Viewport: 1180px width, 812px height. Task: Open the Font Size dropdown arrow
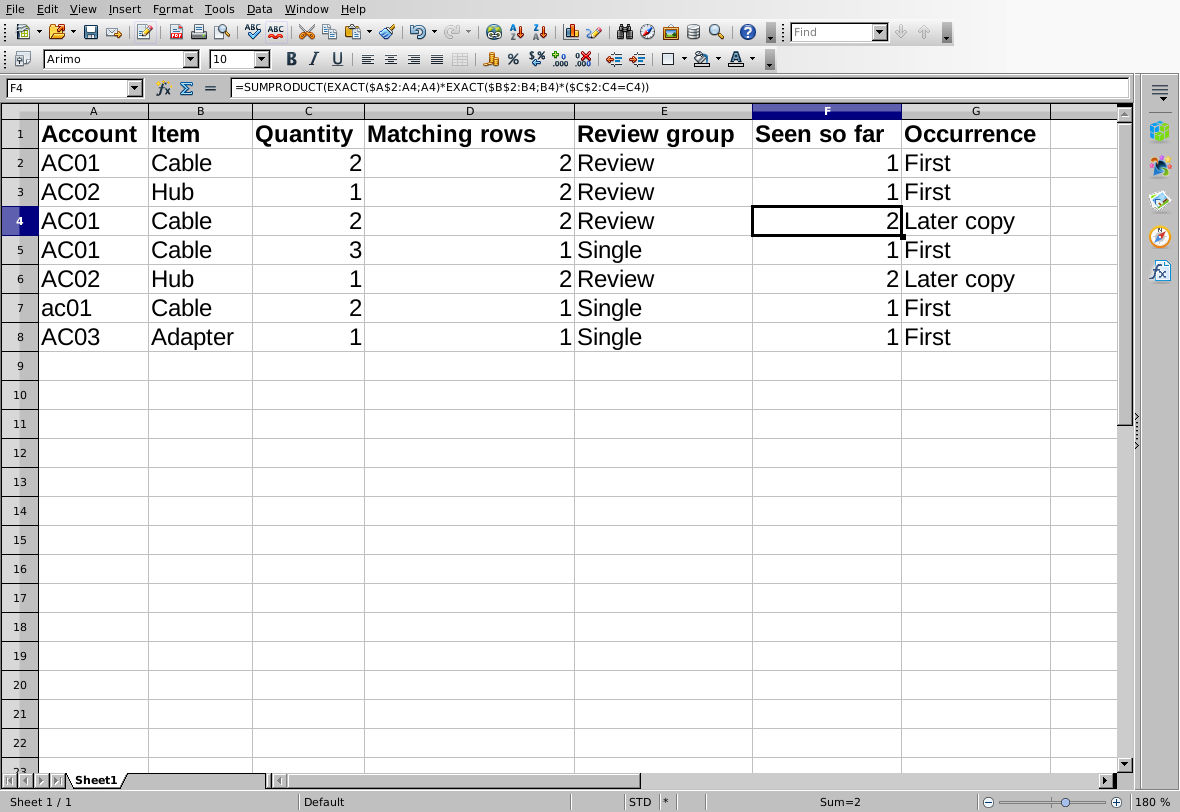(261, 59)
